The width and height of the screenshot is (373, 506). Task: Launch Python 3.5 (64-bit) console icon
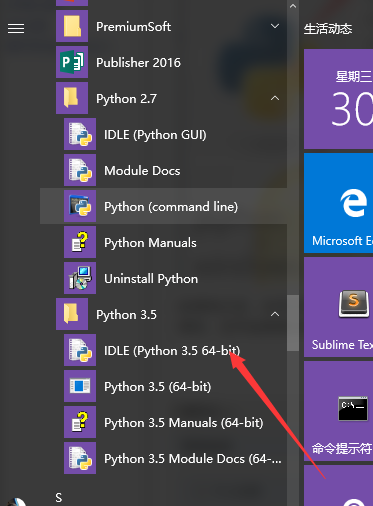pyautogui.click(x=80, y=386)
